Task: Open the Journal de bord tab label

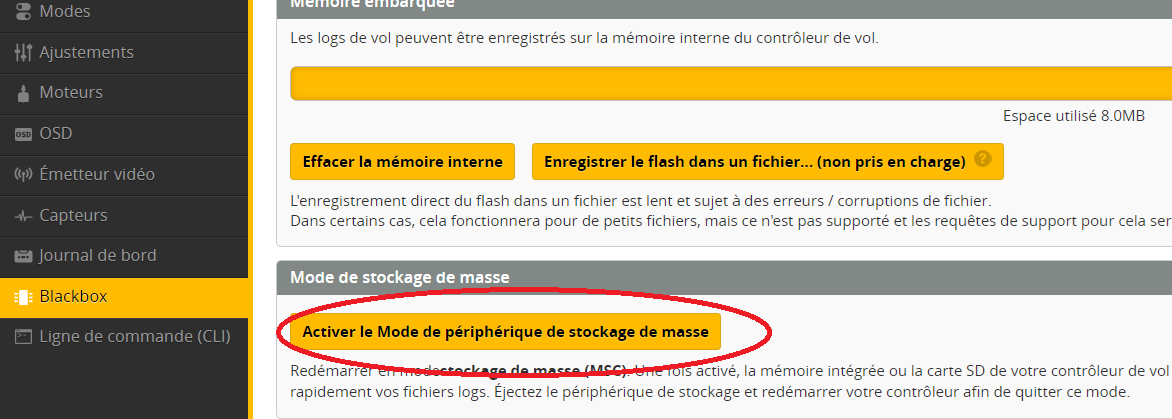Action: click(x=98, y=256)
